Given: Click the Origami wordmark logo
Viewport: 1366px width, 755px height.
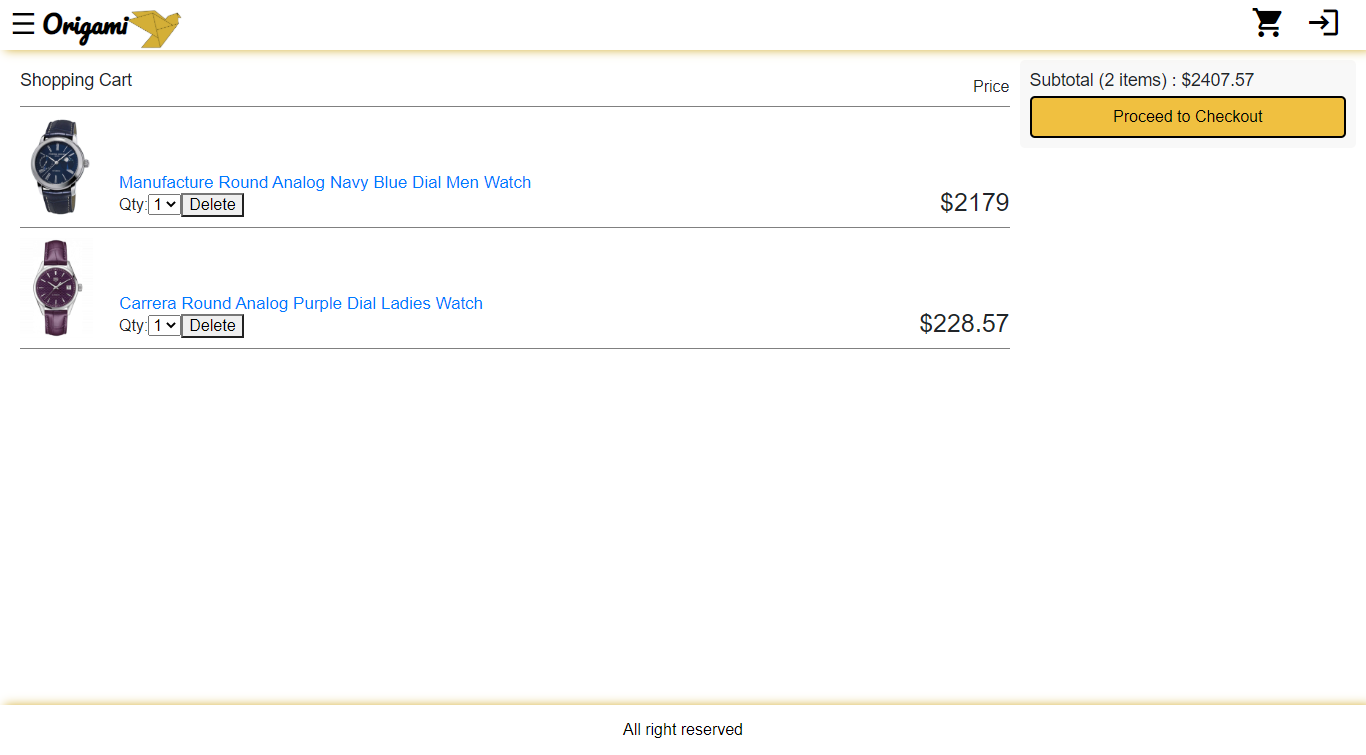Looking at the screenshot, I should pos(85,25).
